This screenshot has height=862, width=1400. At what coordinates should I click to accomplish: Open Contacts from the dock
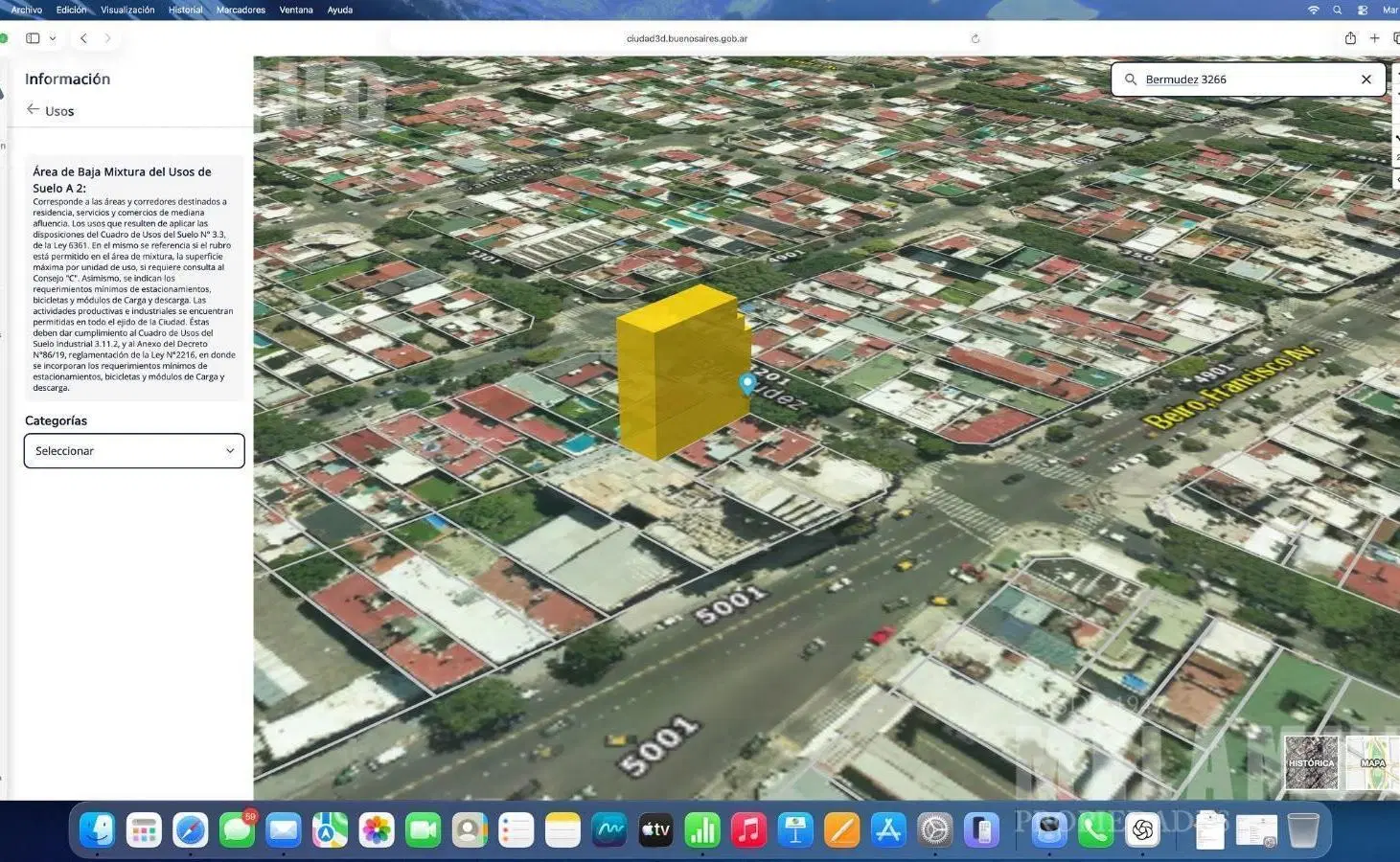(470, 829)
